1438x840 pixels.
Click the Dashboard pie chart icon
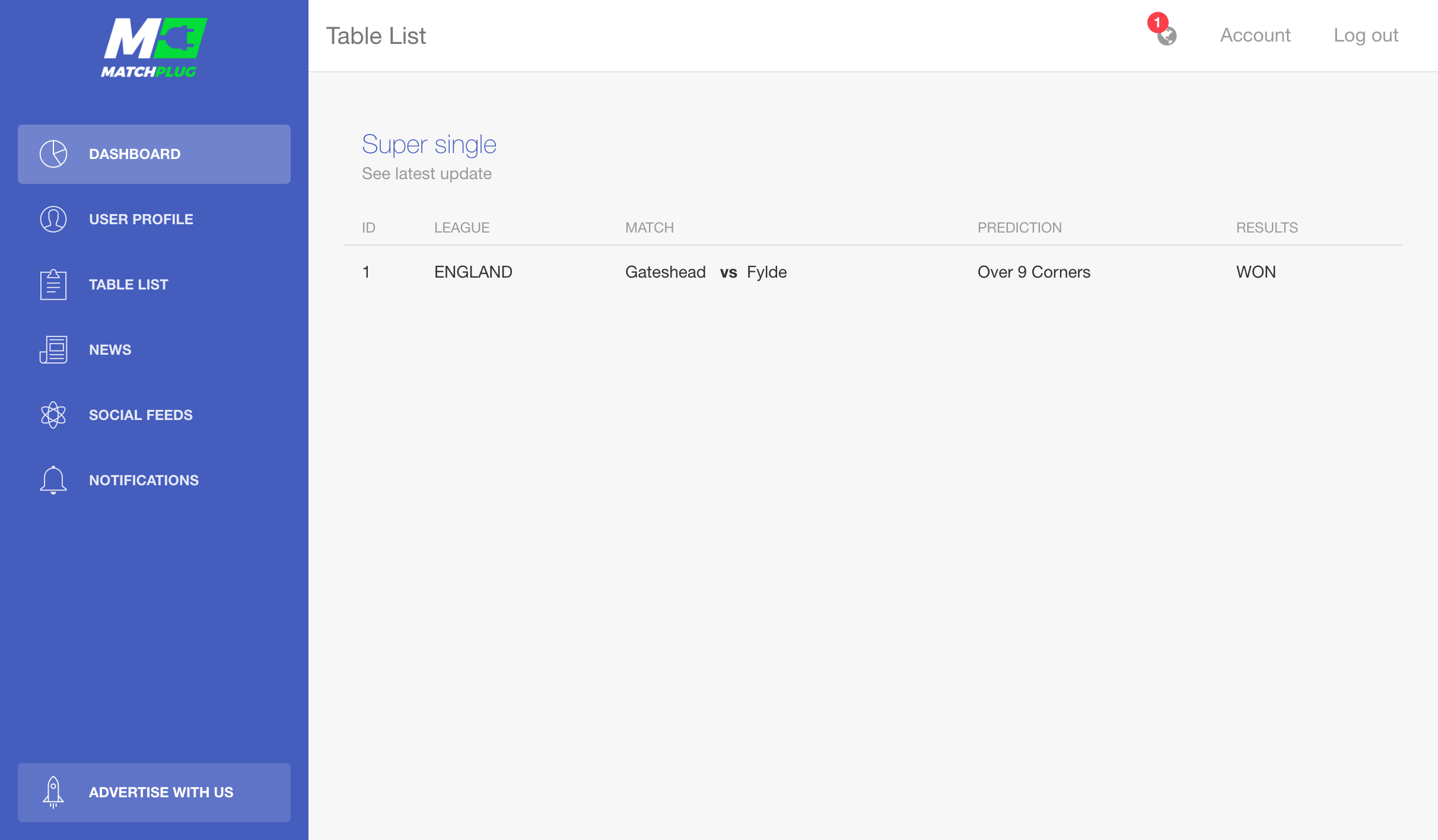click(53, 154)
